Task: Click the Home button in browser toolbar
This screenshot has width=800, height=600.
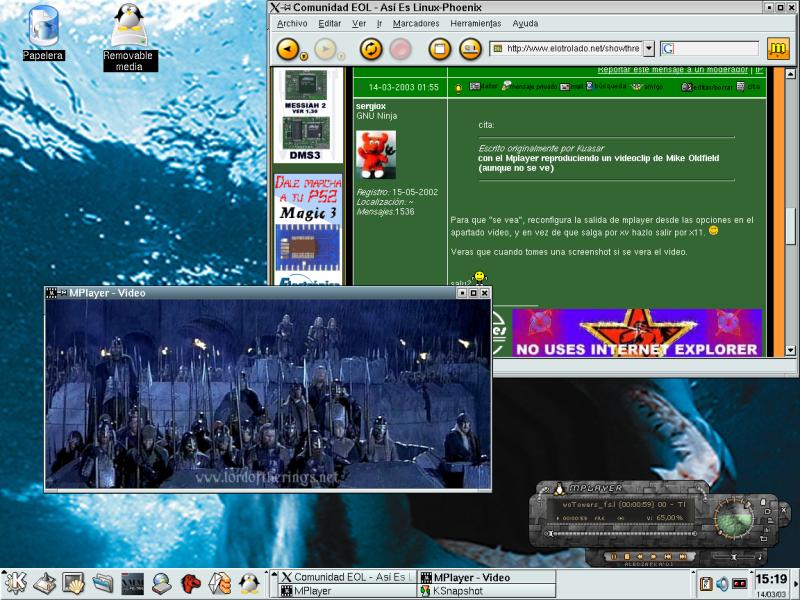Action: (x=439, y=48)
